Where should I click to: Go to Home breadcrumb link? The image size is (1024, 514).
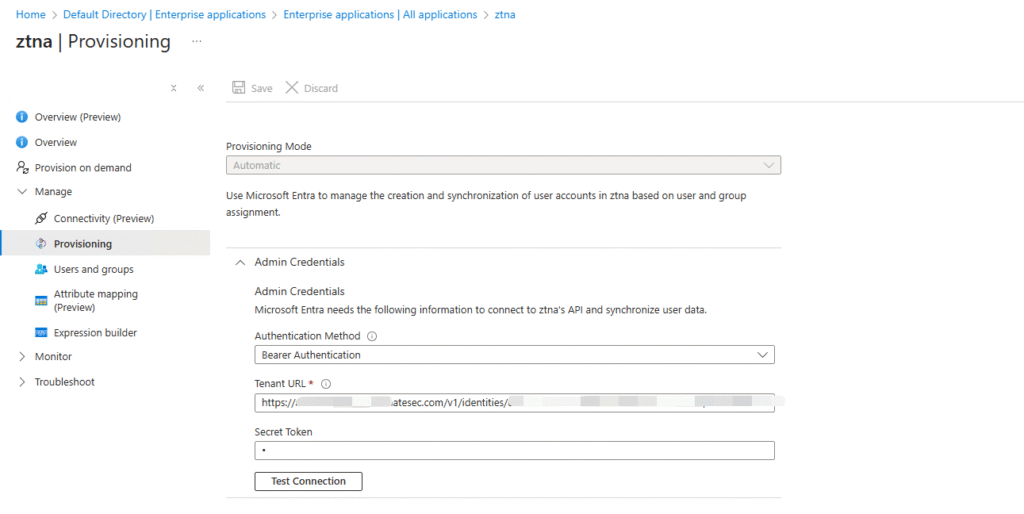pyautogui.click(x=30, y=15)
